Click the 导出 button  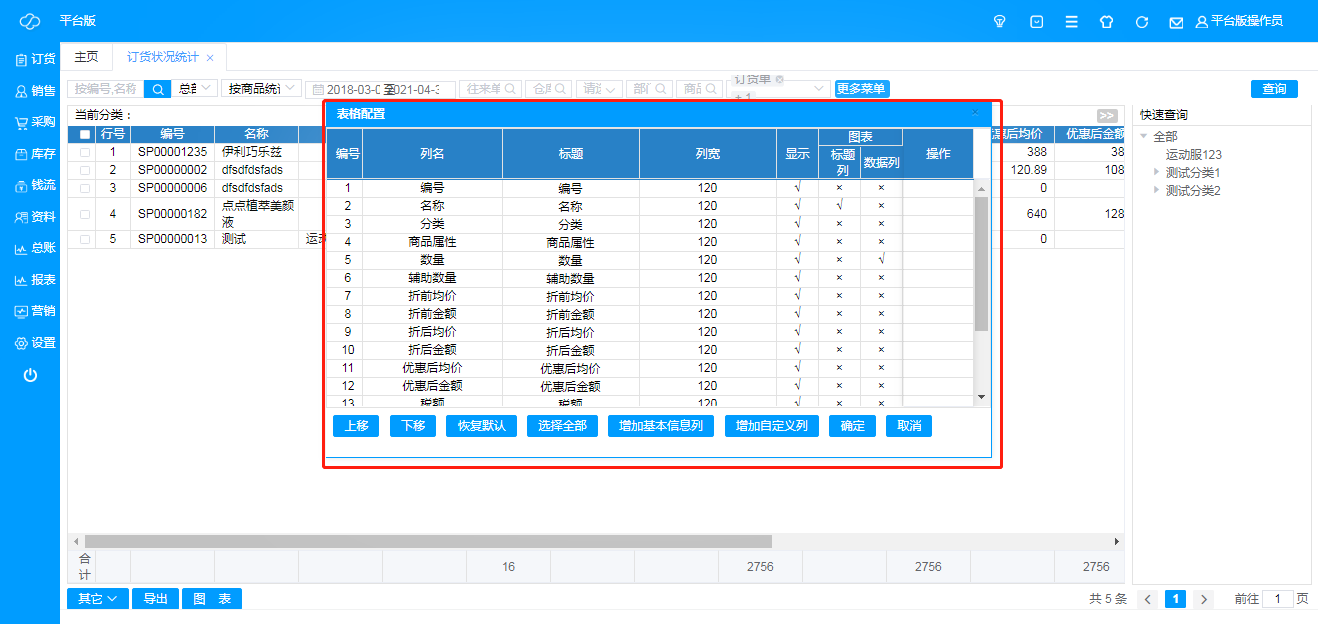point(155,599)
